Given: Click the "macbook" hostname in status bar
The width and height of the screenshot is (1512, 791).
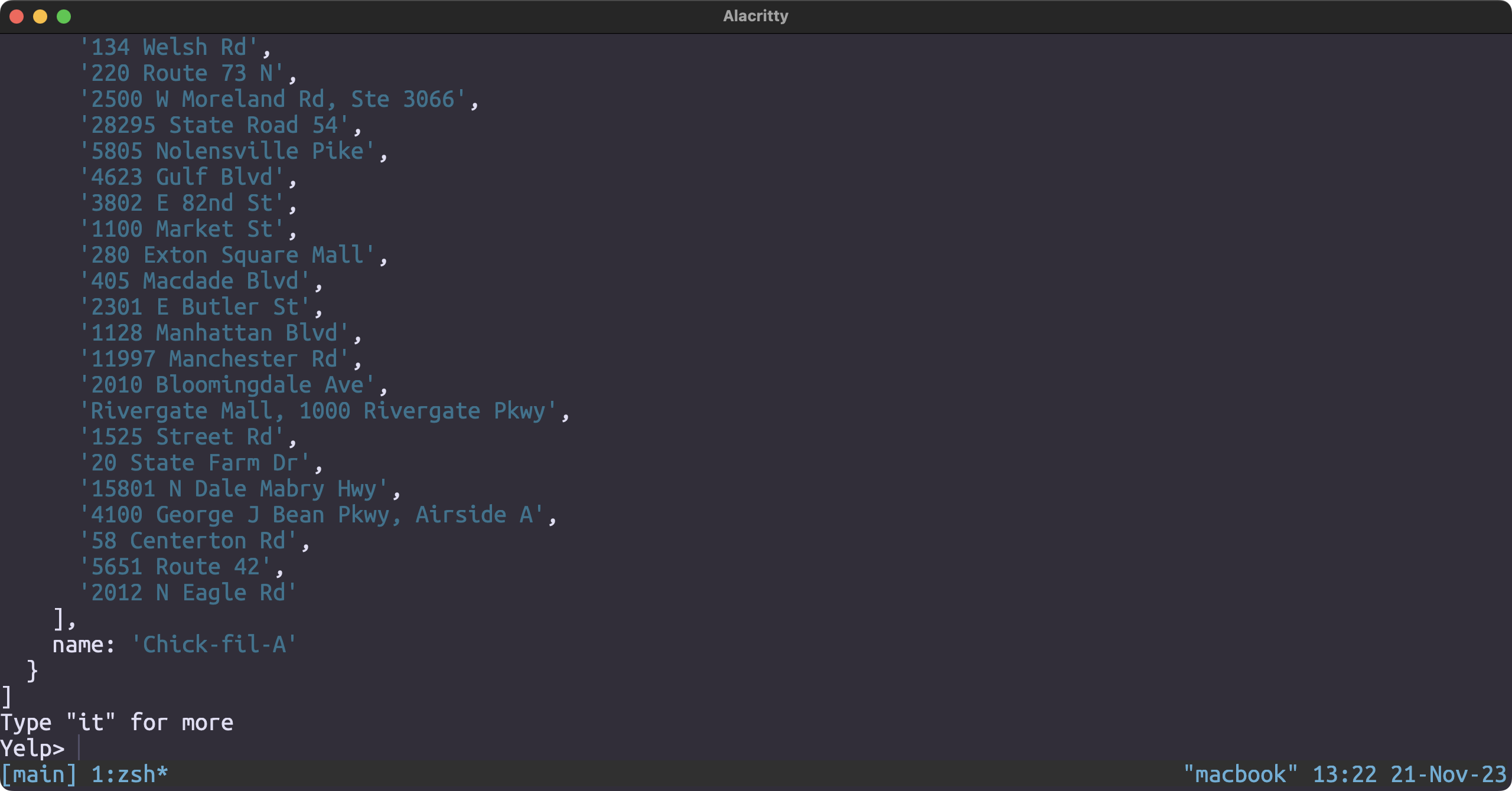Looking at the screenshot, I should pyautogui.click(x=1240, y=774).
